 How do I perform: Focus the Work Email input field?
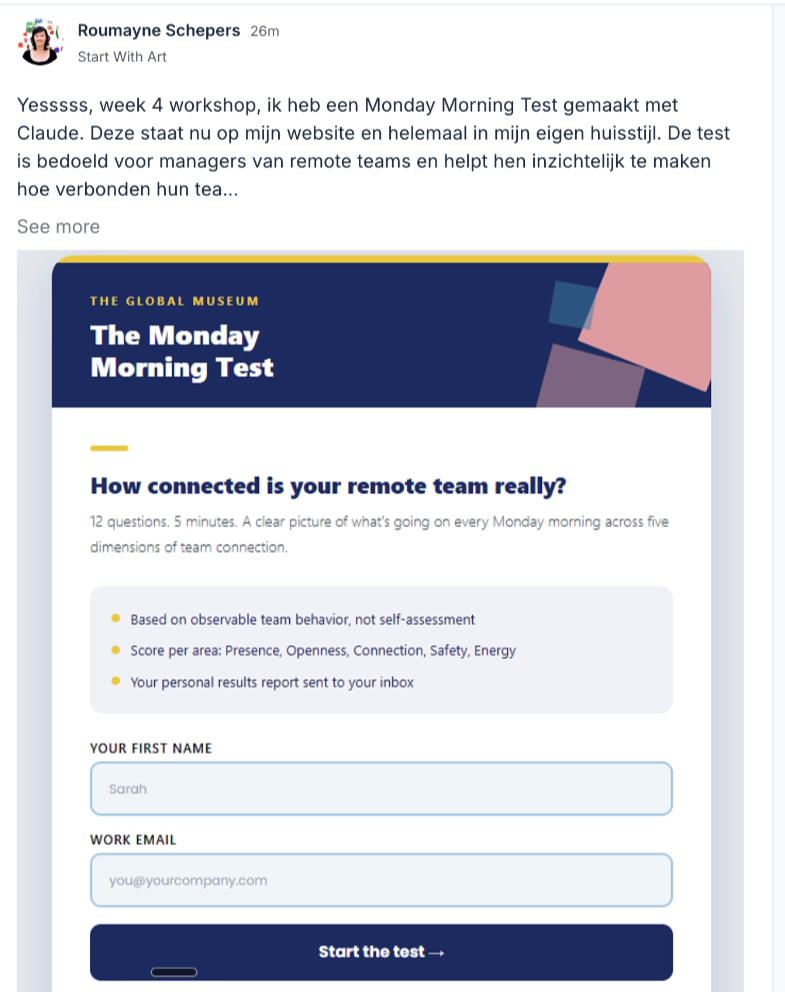click(x=381, y=880)
